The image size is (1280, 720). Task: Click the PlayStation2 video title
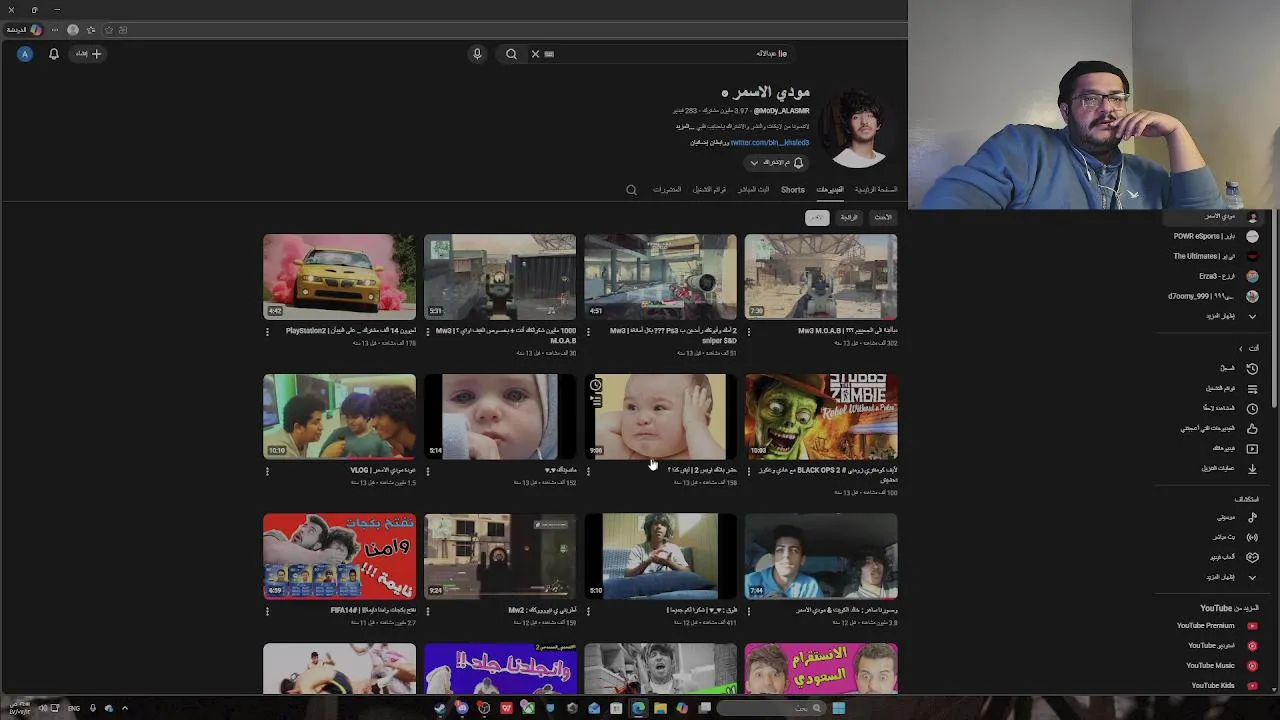pos(350,331)
